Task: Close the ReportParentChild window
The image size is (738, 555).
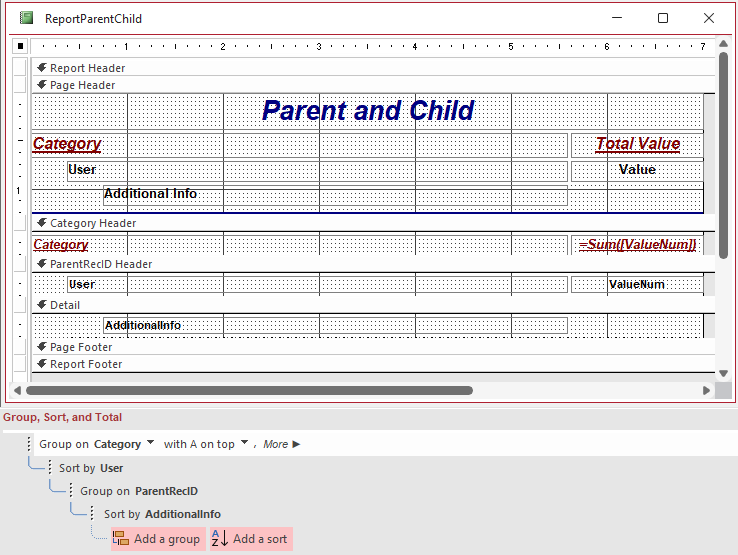Action: coord(708,18)
